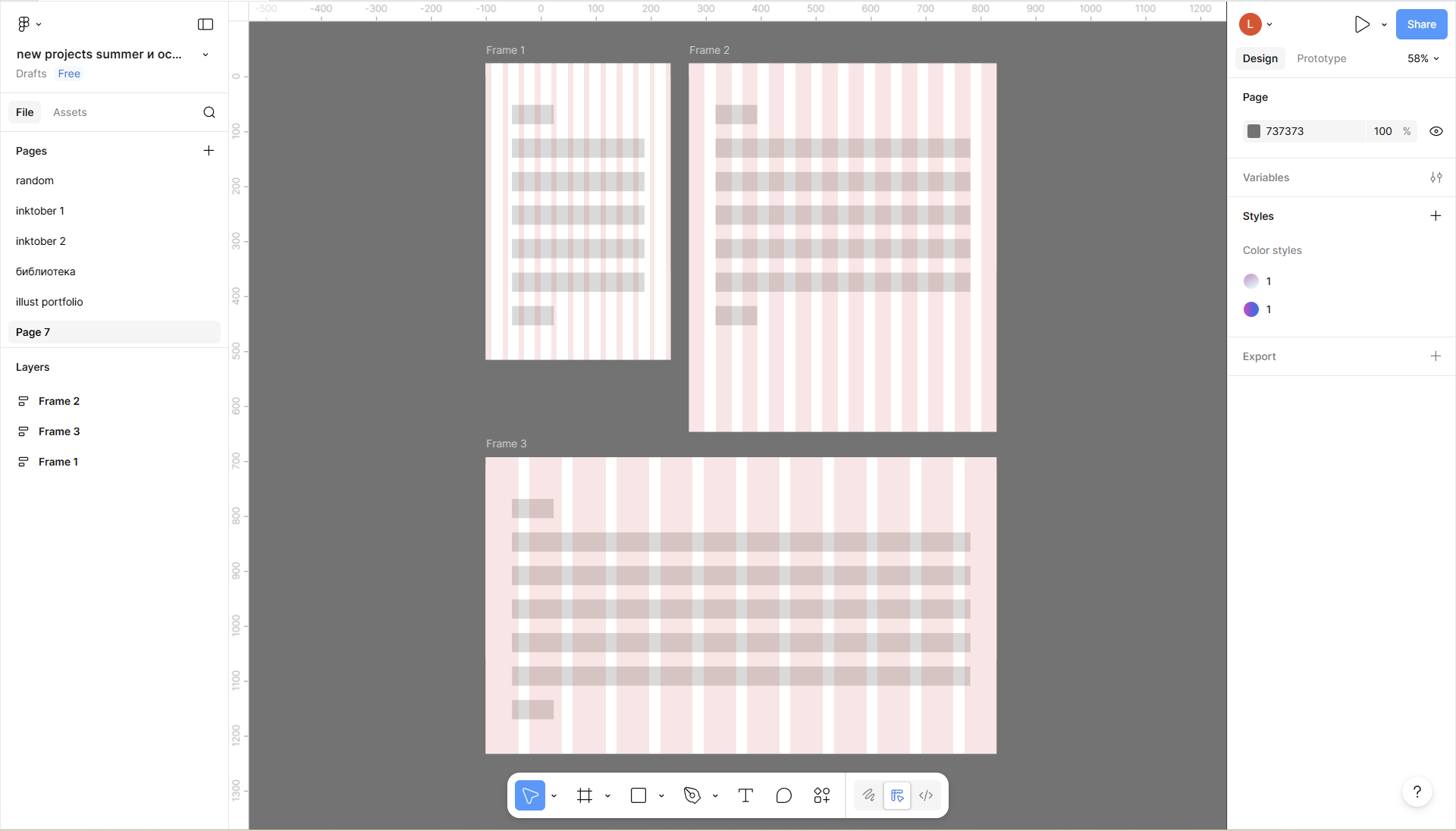Click the 737373 page color swatch
Image resolution: width=1456 pixels, height=831 pixels.
[1254, 131]
